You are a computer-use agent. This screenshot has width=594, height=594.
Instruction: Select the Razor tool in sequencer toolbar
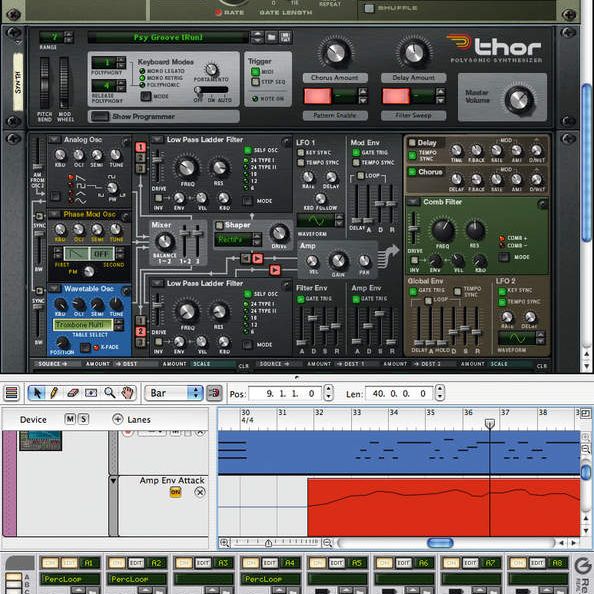coord(91,393)
